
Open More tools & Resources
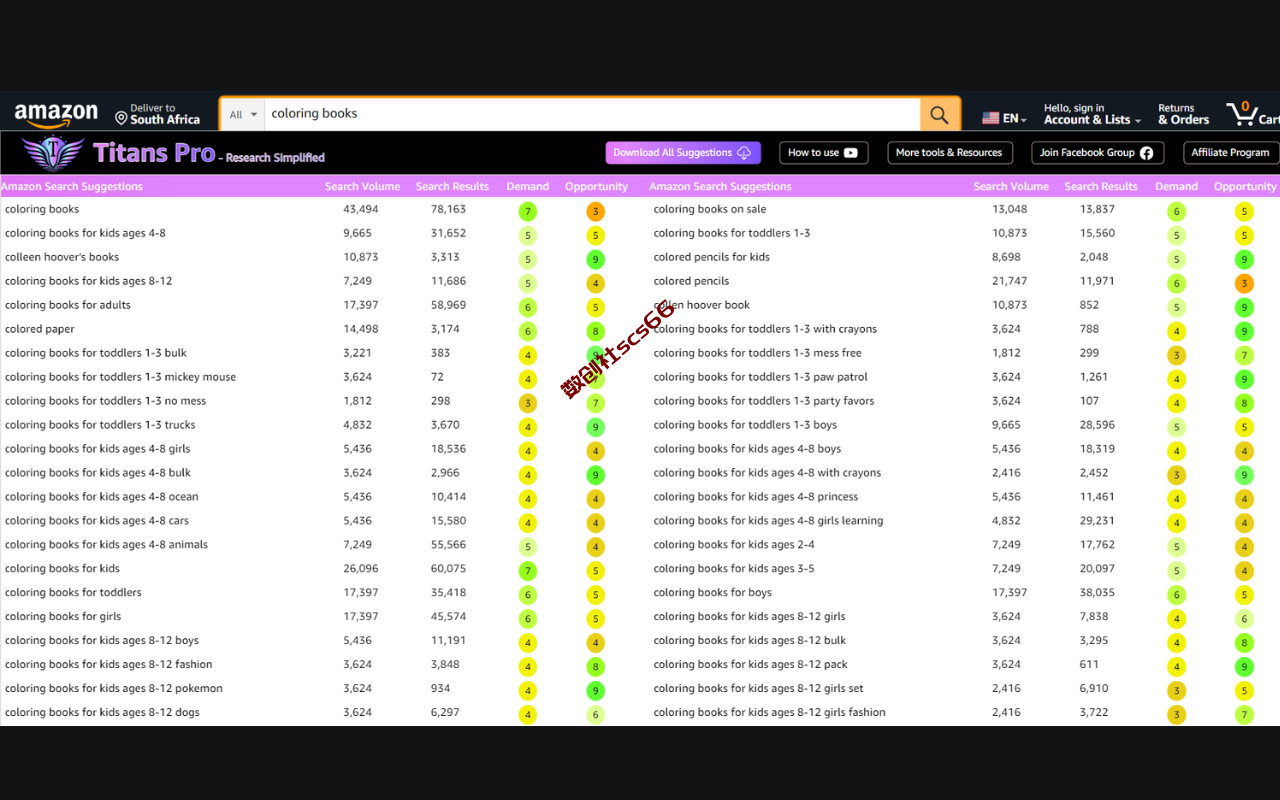(x=949, y=153)
